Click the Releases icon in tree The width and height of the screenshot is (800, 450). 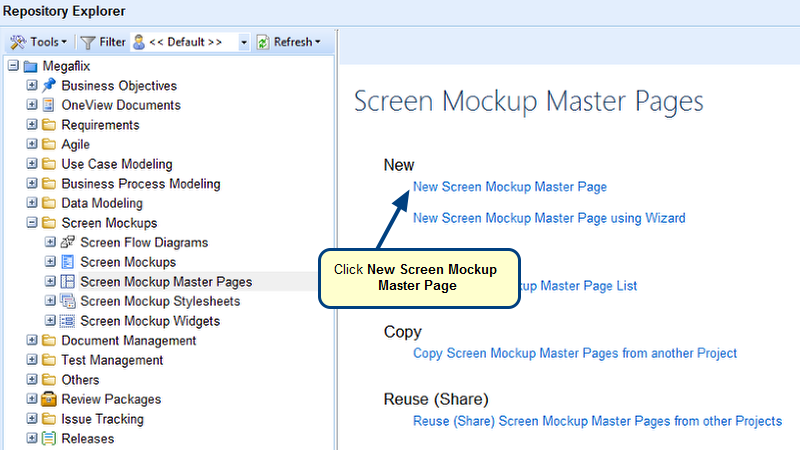[49, 438]
